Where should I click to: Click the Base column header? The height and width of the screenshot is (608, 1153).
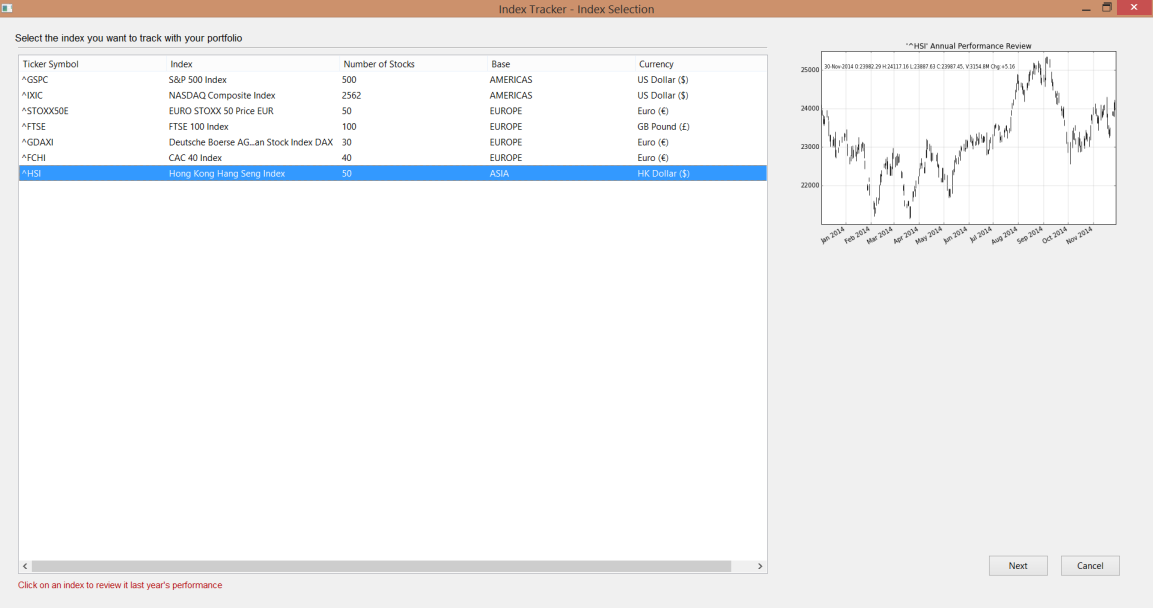click(561, 64)
